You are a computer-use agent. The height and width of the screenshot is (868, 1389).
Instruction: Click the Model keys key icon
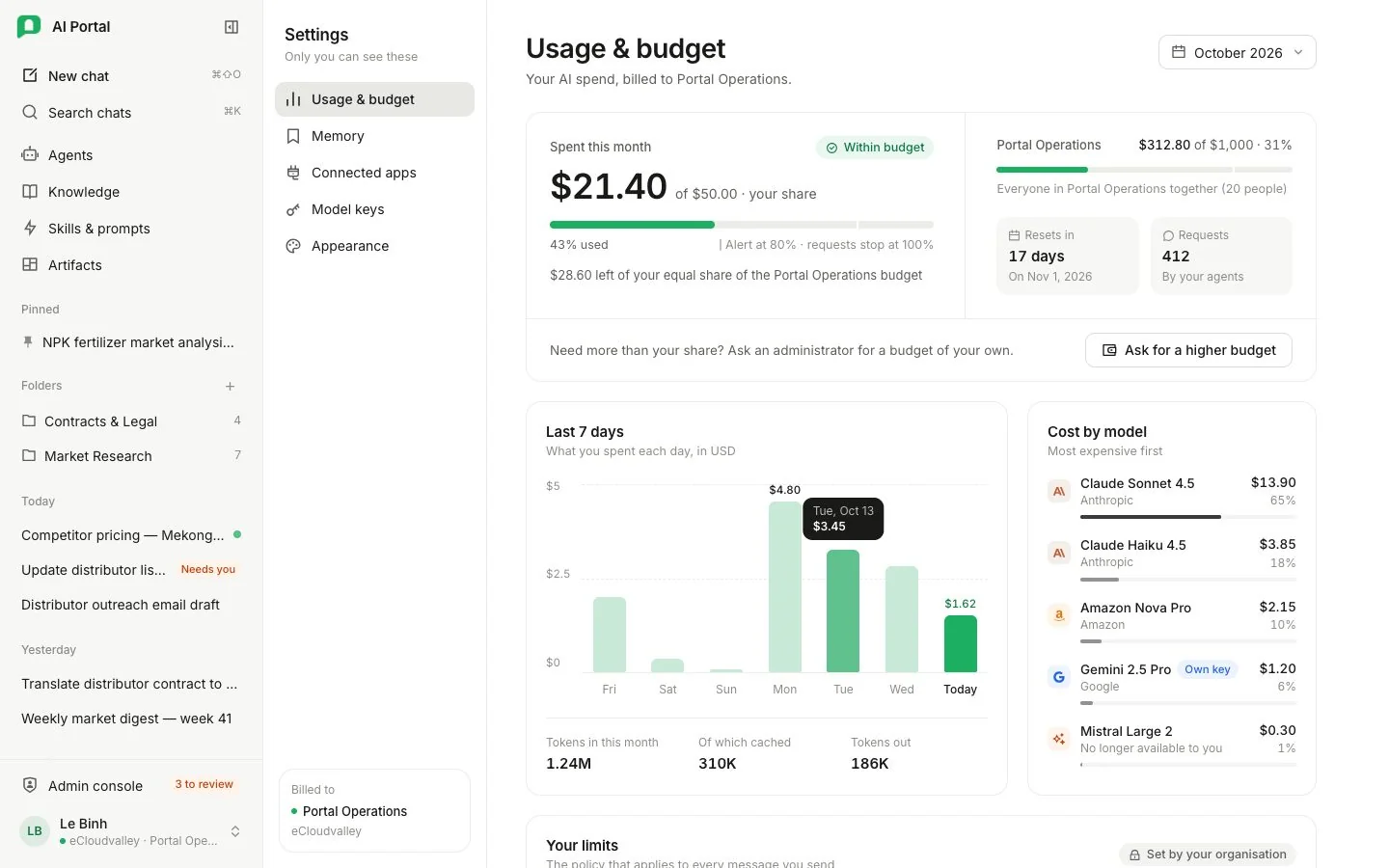pyautogui.click(x=293, y=209)
